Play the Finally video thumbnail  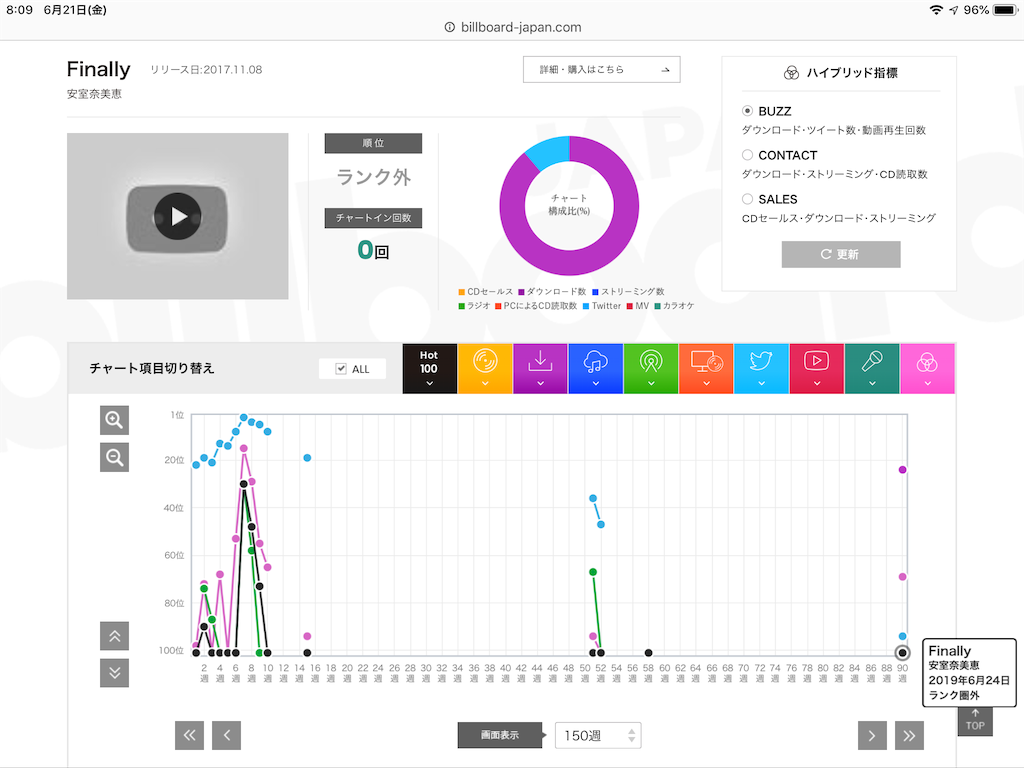coord(178,216)
